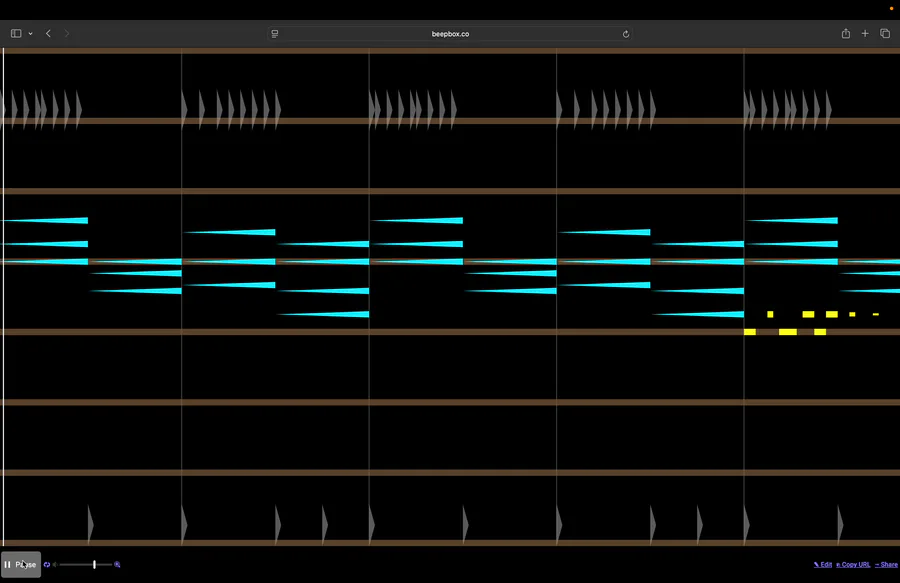Click the page reader icon in address bar
The height and width of the screenshot is (583, 900).
[275, 34]
